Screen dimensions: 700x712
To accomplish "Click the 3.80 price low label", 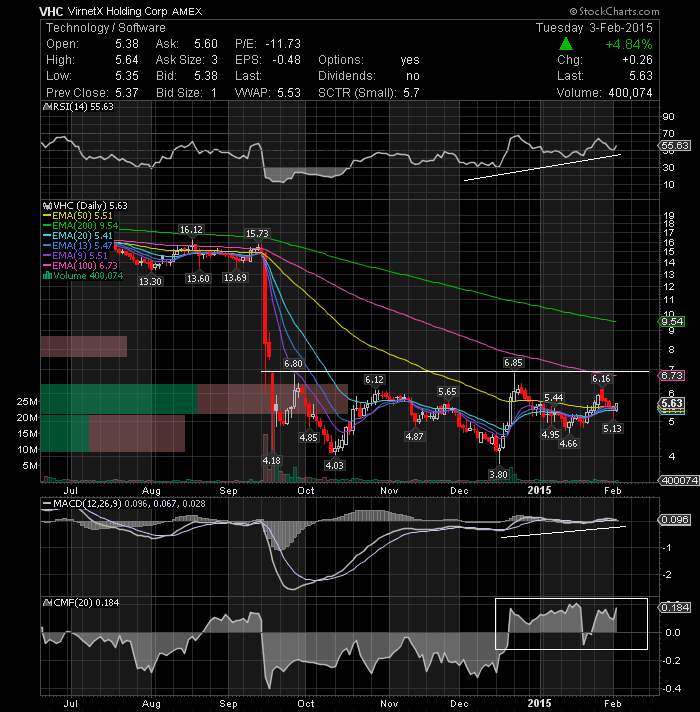I will pos(498,475).
